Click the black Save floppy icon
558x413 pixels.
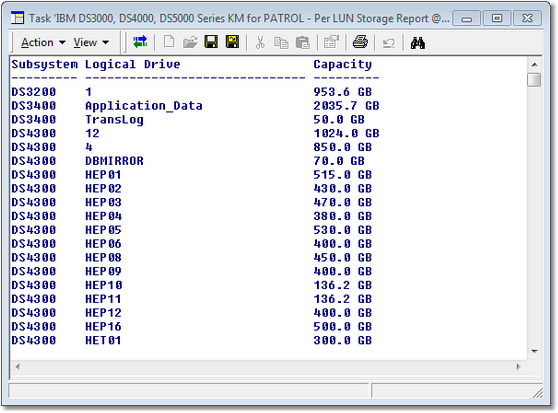(x=211, y=42)
